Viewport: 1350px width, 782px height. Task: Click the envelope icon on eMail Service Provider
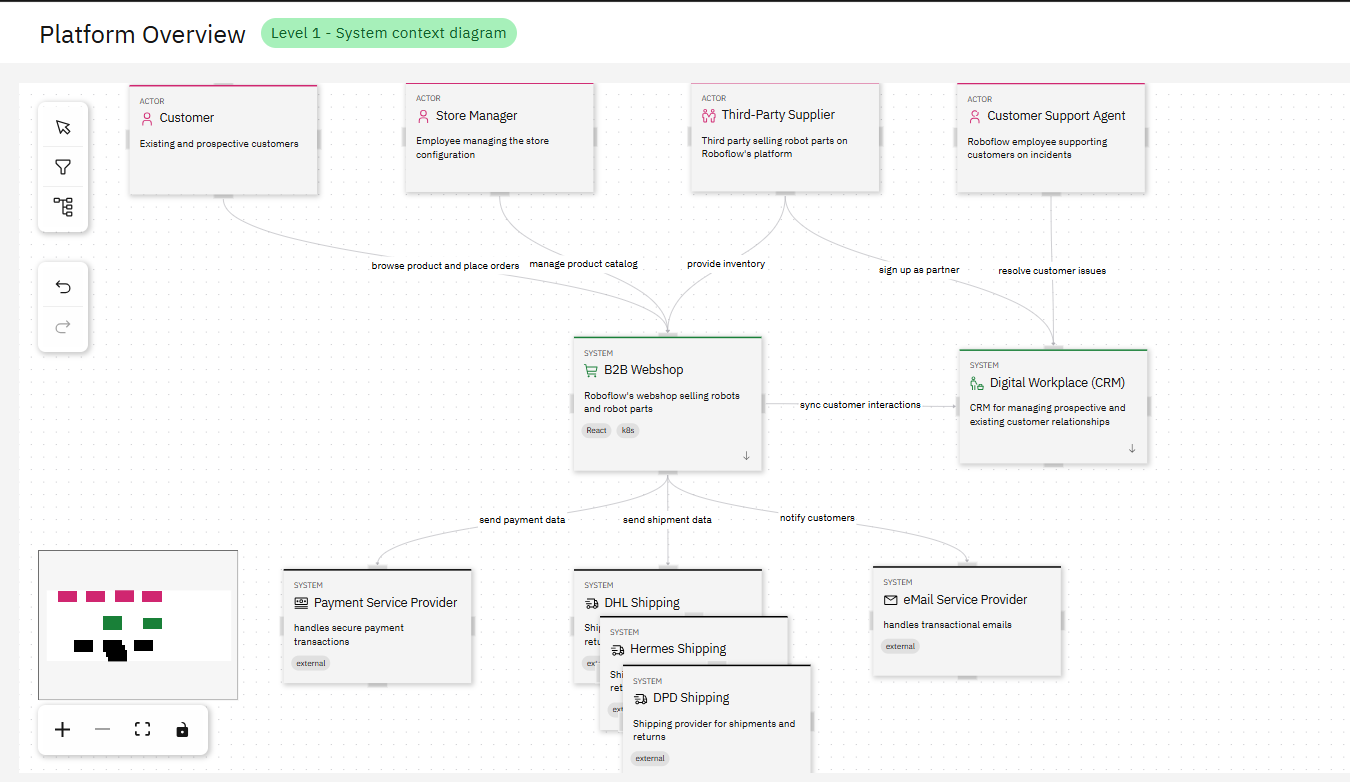point(891,600)
